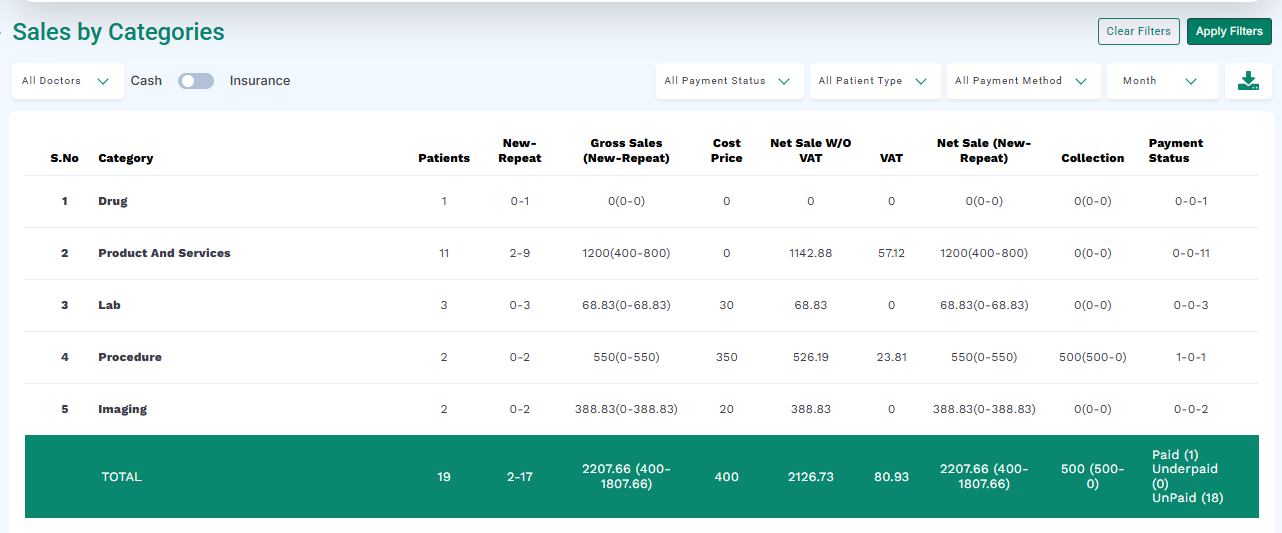Click Procedure collection 500(500-0)

pos(1093,357)
